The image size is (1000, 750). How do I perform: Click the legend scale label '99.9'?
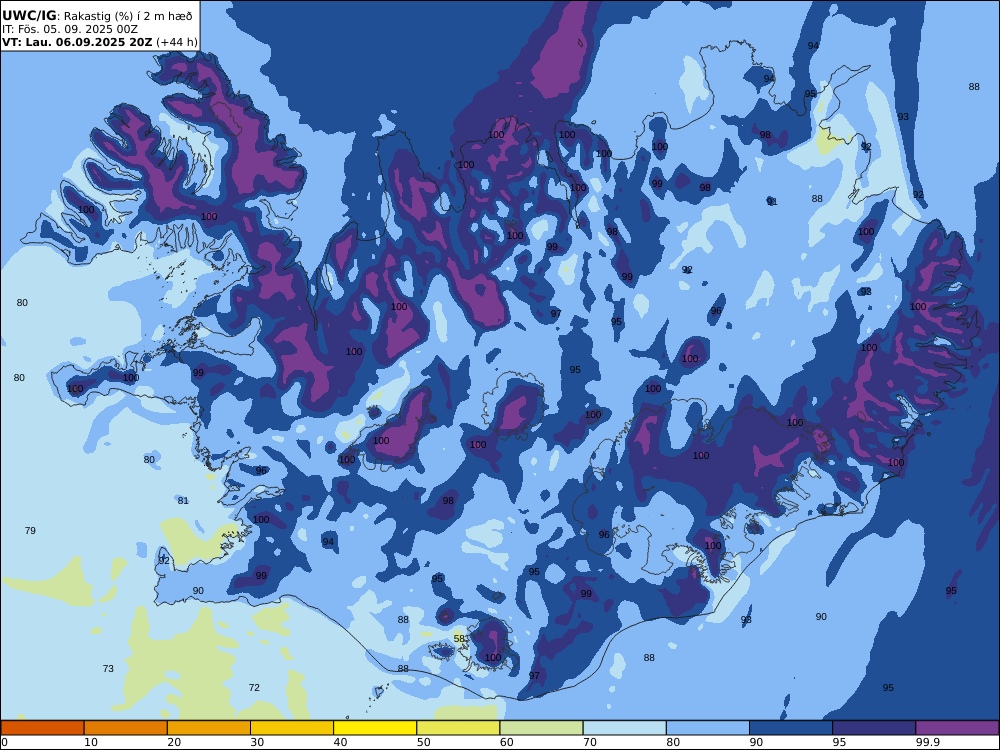[x=926, y=742]
